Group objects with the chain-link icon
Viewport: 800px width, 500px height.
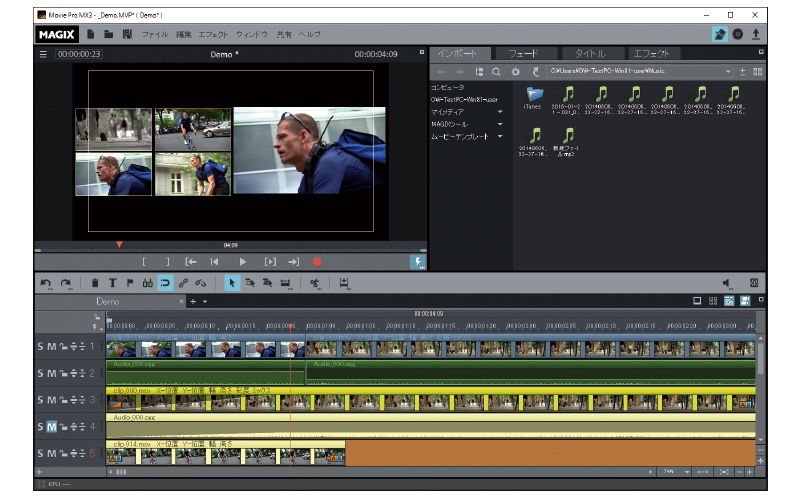click(183, 283)
